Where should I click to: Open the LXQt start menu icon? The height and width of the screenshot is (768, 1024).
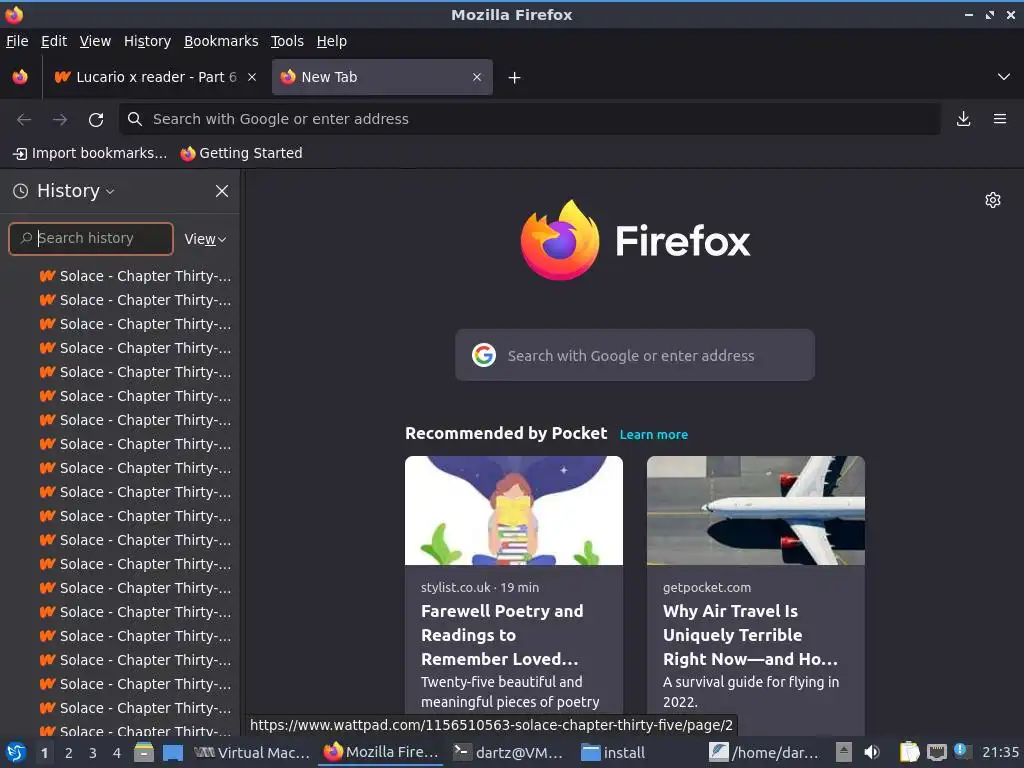[16, 752]
